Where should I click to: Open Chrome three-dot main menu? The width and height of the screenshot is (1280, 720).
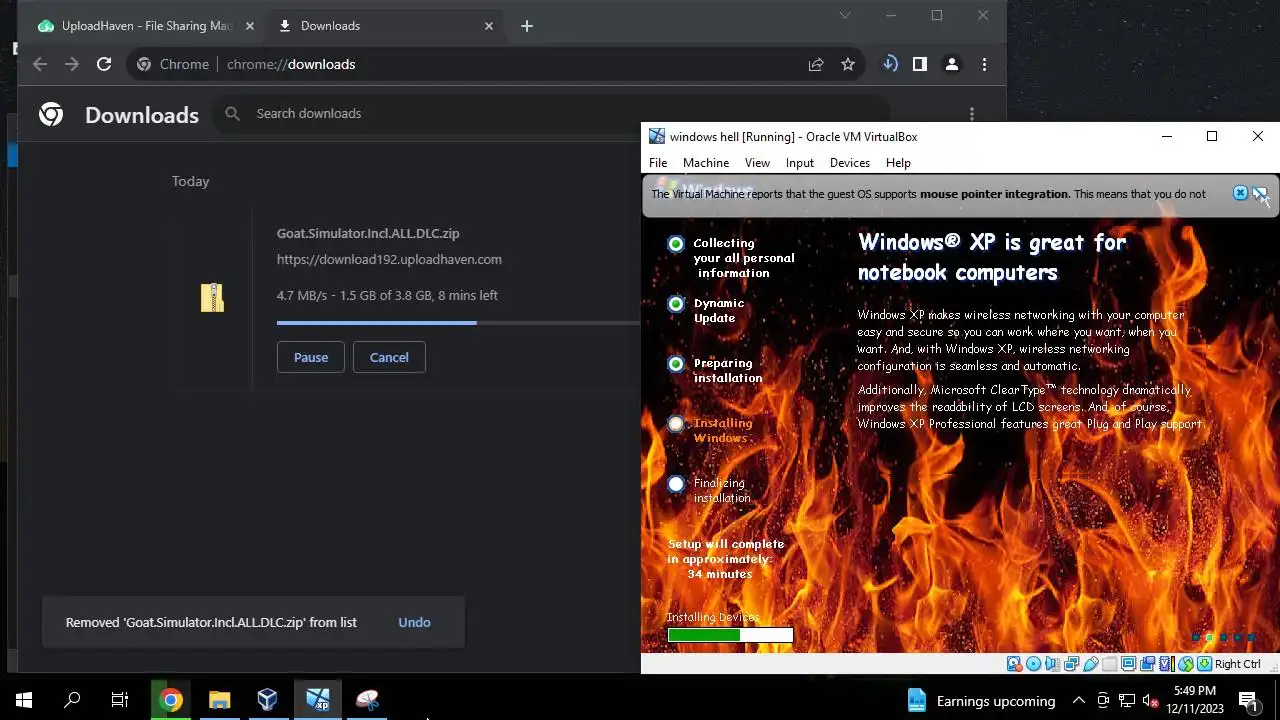(x=984, y=64)
